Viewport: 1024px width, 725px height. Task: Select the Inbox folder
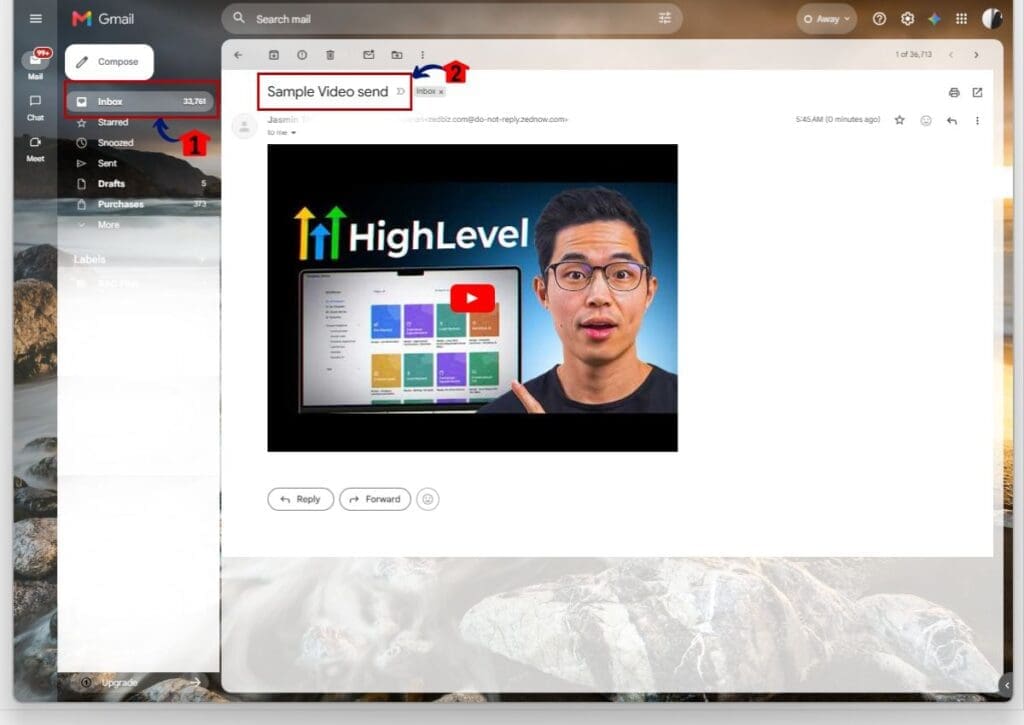(140, 101)
